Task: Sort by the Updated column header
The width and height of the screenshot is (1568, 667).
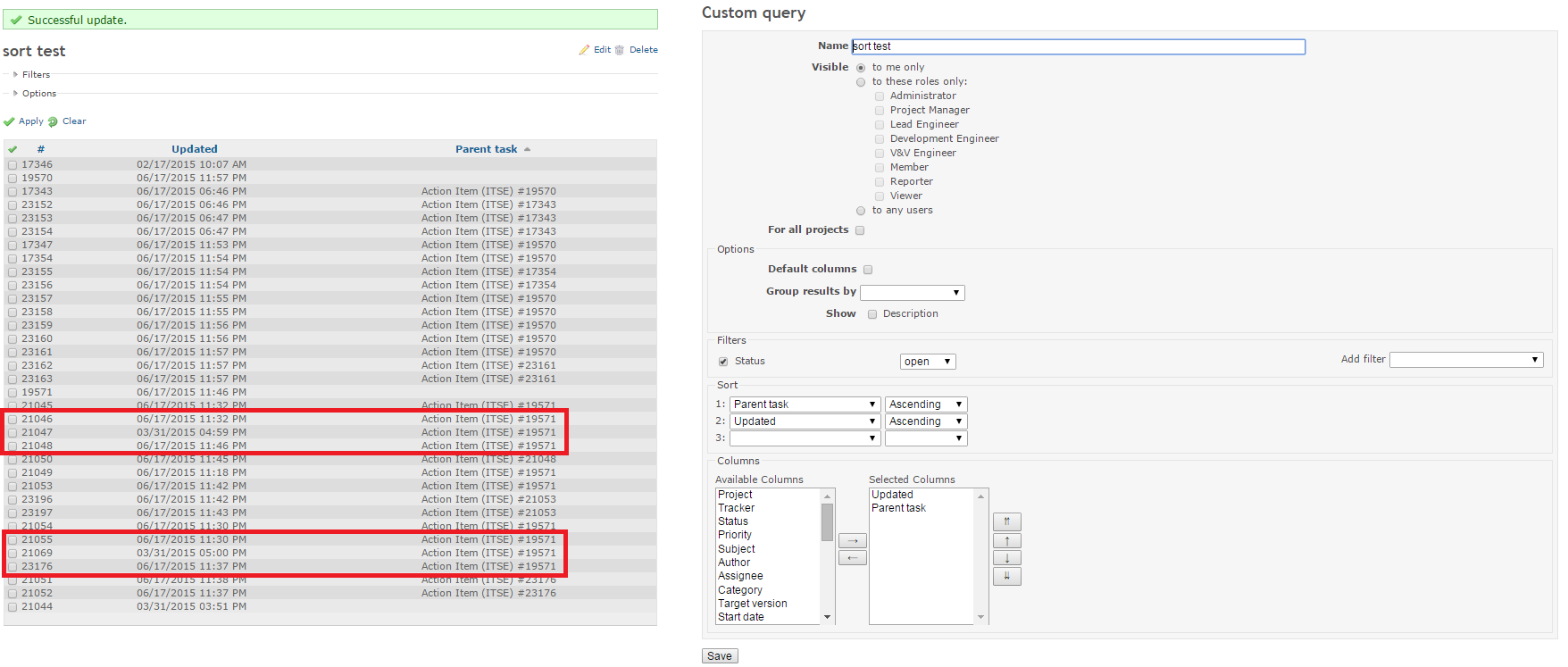Action: (x=195, y=149)
